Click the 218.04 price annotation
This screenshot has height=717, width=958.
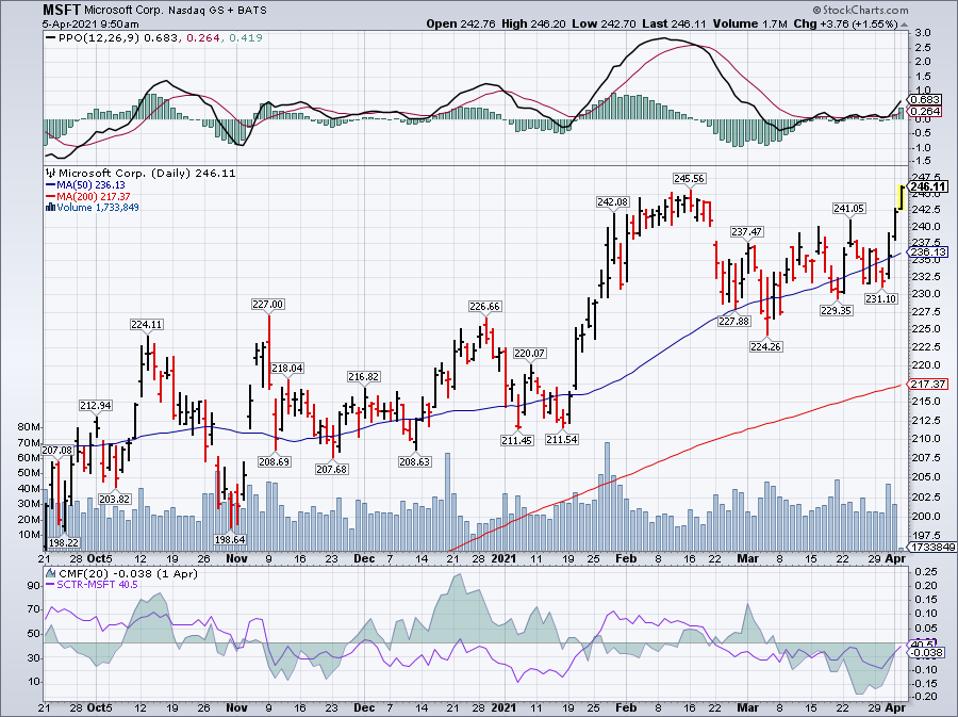(x=287, y=368)
